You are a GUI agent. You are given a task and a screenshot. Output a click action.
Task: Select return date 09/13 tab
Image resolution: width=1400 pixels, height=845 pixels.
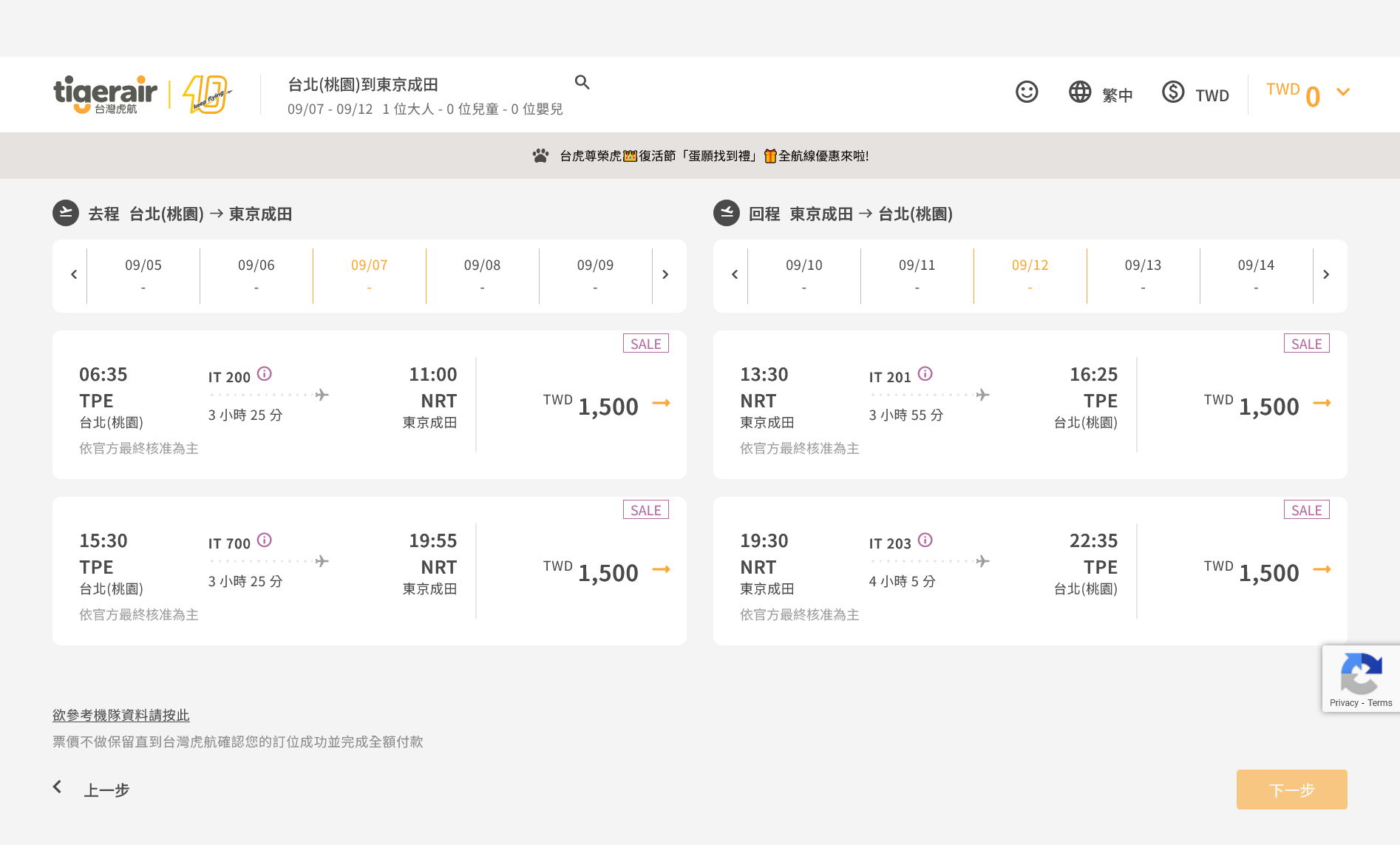click(x=1143, y=275)
